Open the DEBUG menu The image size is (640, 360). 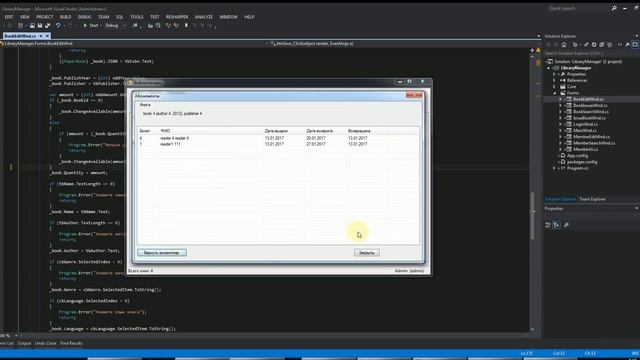pos(84,17)
